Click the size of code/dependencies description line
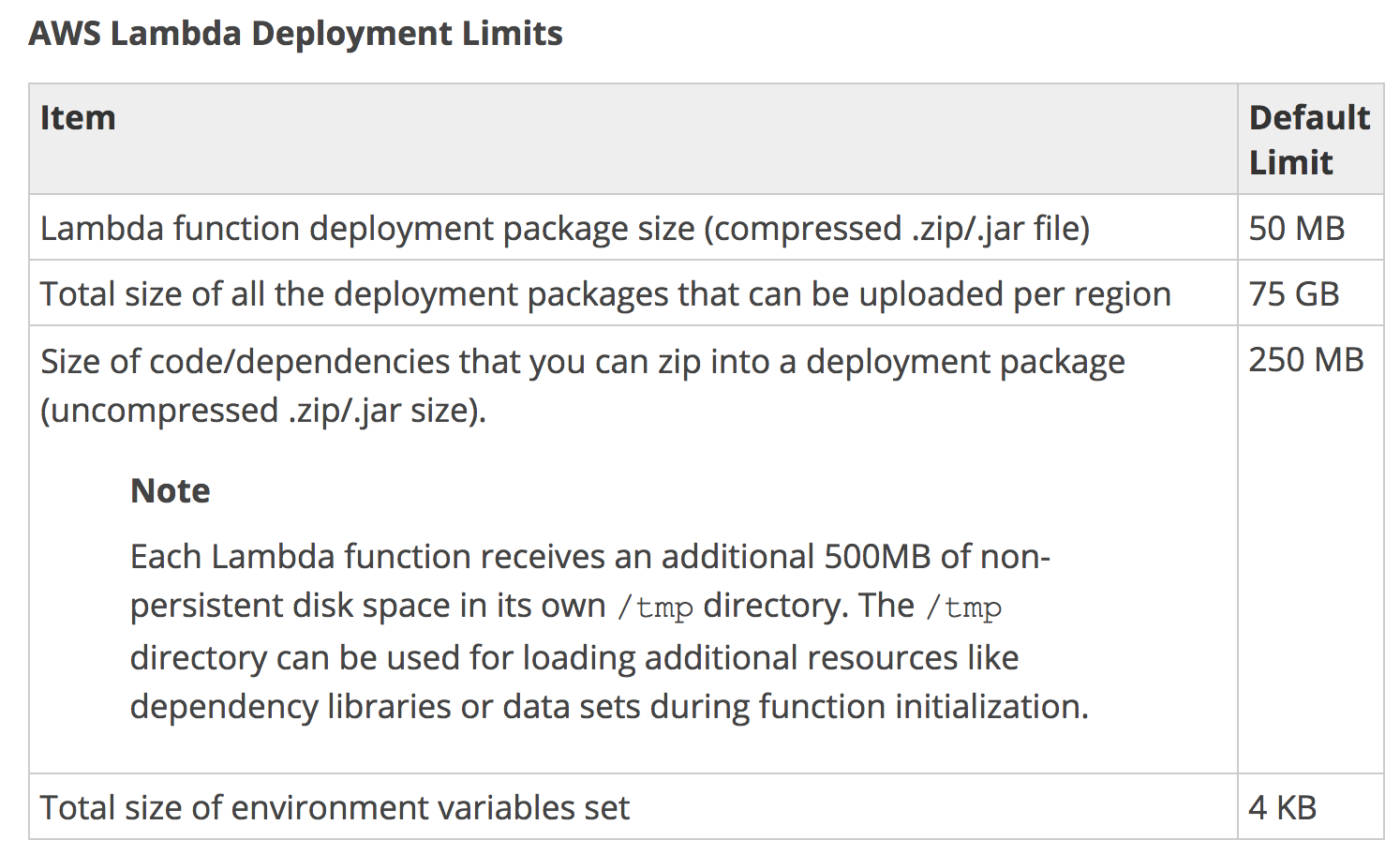1400x855 pixels. pos(582,362)
